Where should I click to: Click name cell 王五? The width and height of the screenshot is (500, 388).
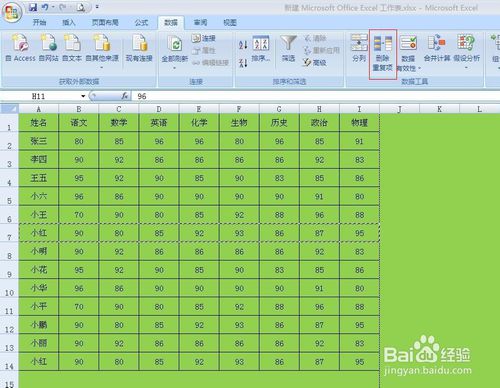pos(39,178)
